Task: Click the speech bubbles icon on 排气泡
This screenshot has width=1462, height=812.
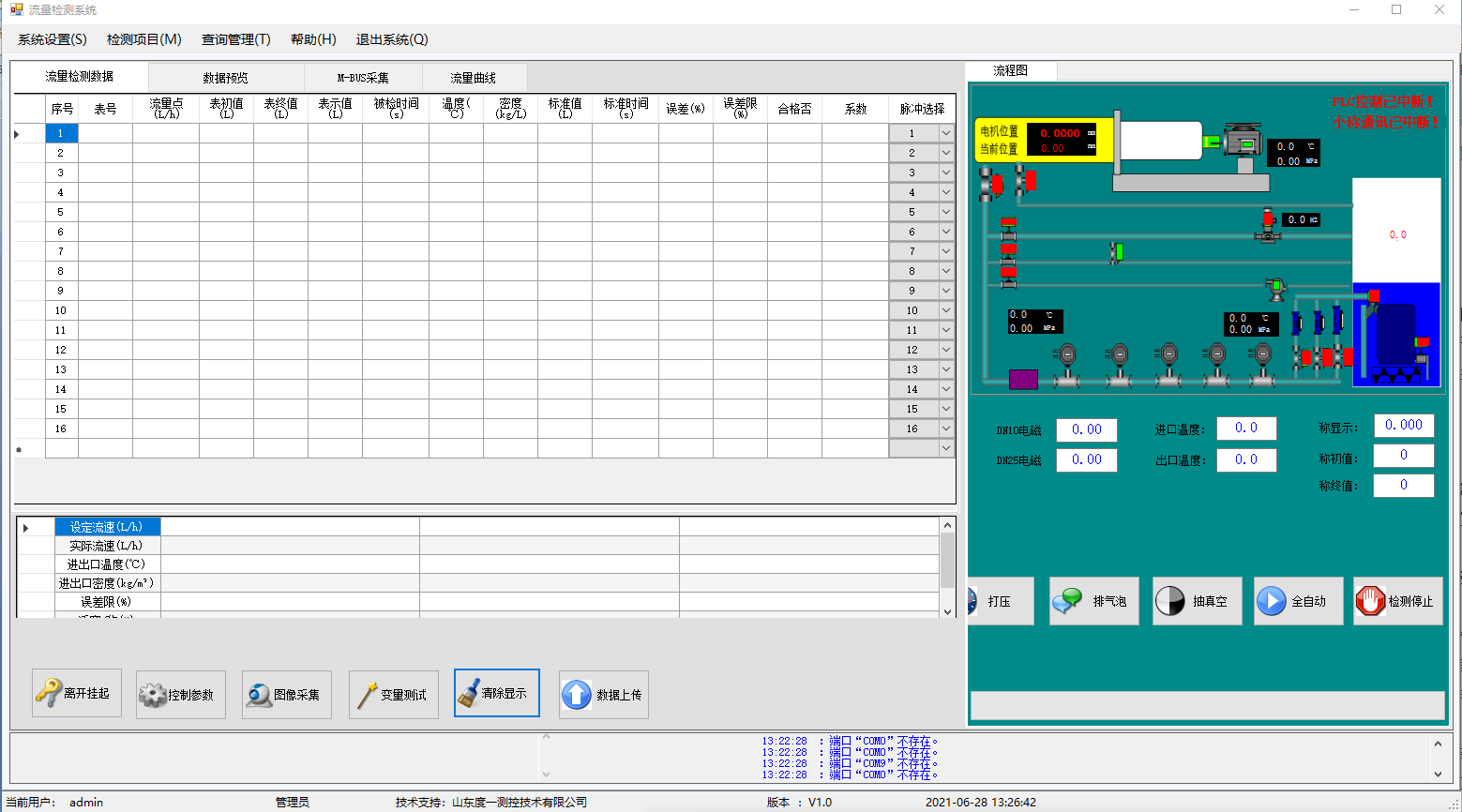Action: [x=1067, y=601]
